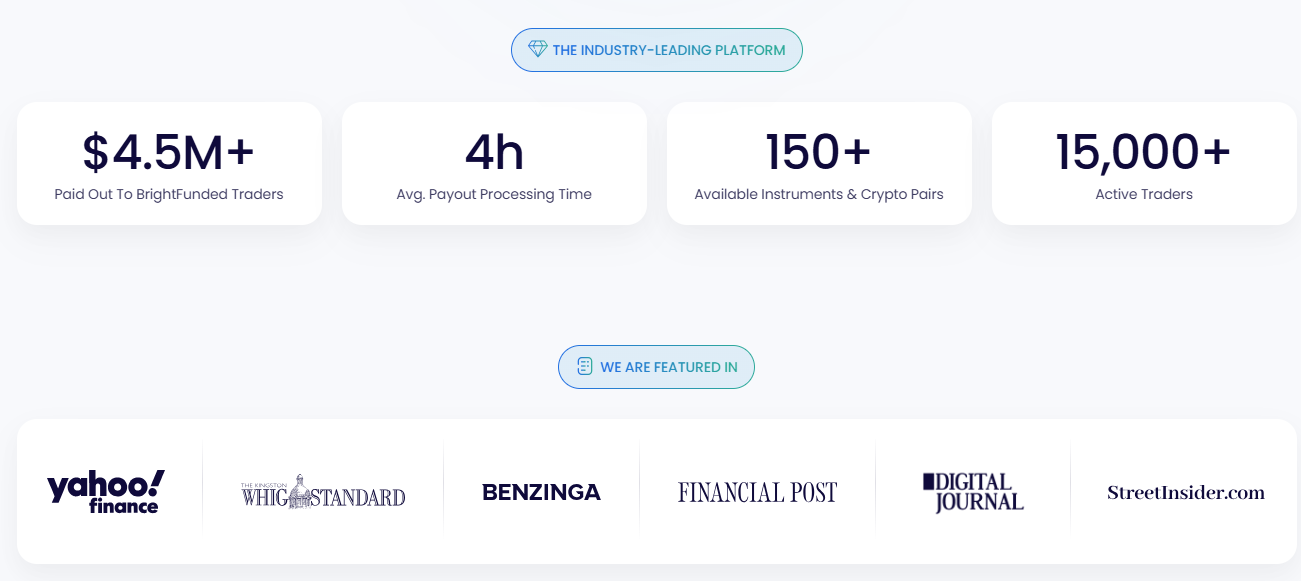Image resolution: width=1301 pixels, height=581 pixels.
Task: Select the 'Active Traders' caption
Action: 1144,194
